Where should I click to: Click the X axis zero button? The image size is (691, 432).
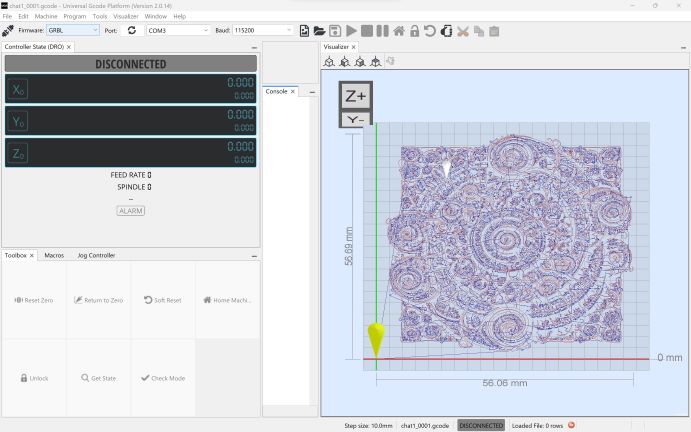pos(18,89)
